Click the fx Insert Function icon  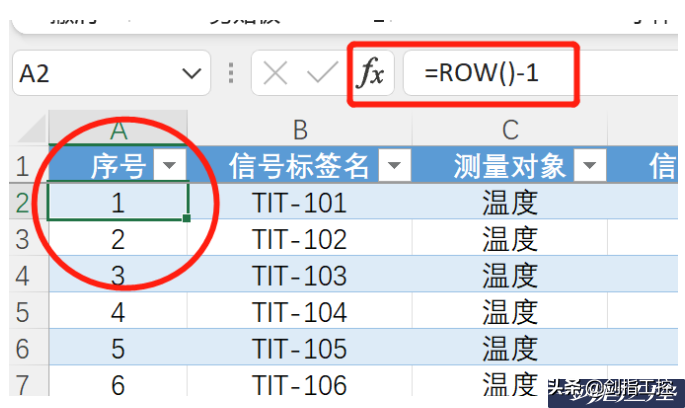370,73
